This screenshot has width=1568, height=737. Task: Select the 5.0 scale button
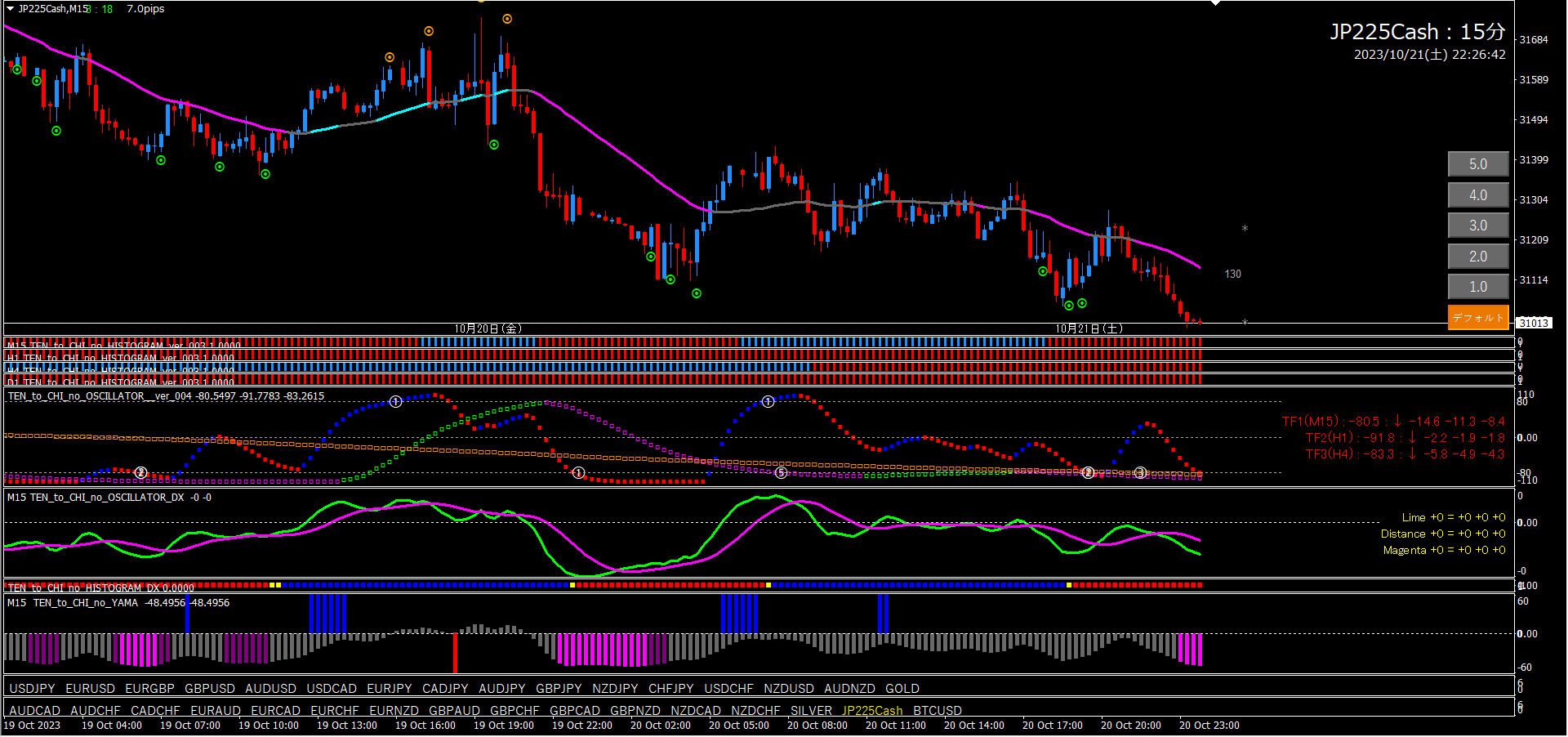(1478, 164)
